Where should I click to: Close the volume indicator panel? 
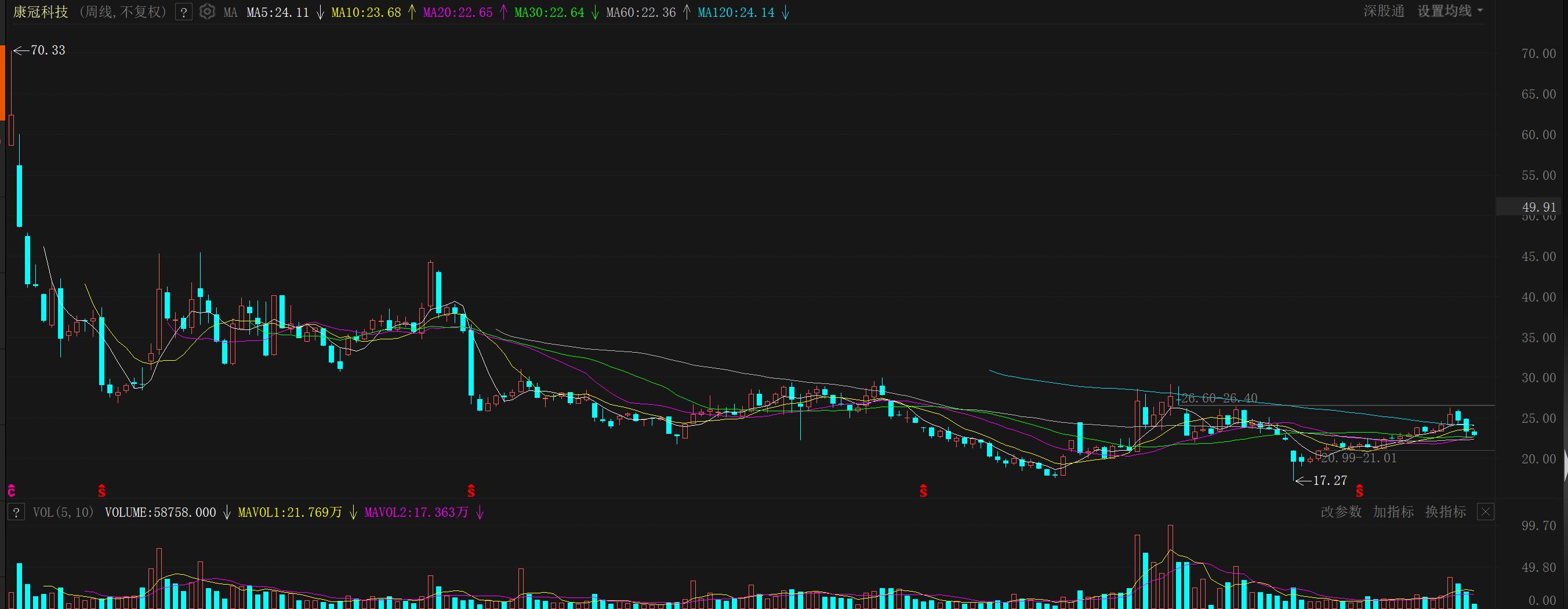(1485, 512)
